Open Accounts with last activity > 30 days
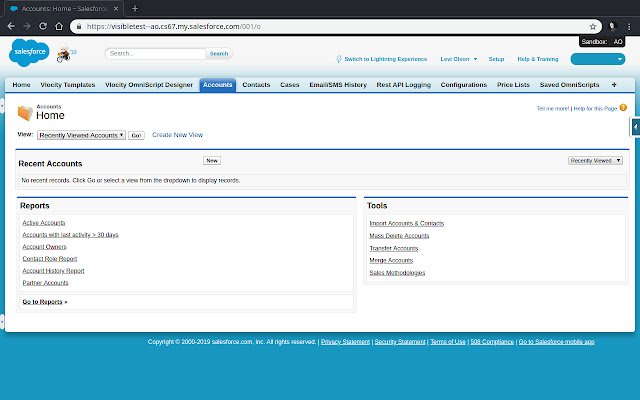 (70, 235)
